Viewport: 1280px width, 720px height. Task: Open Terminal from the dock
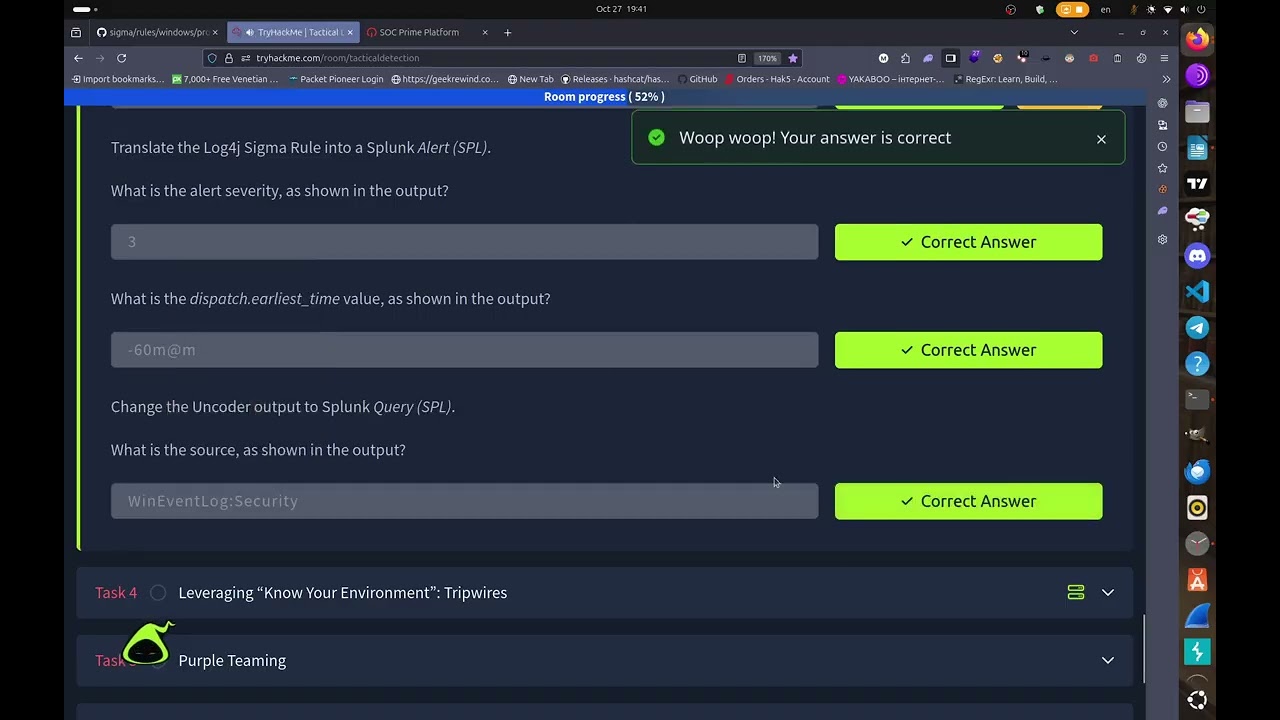pyautogui.click(x=1197, y=400)
